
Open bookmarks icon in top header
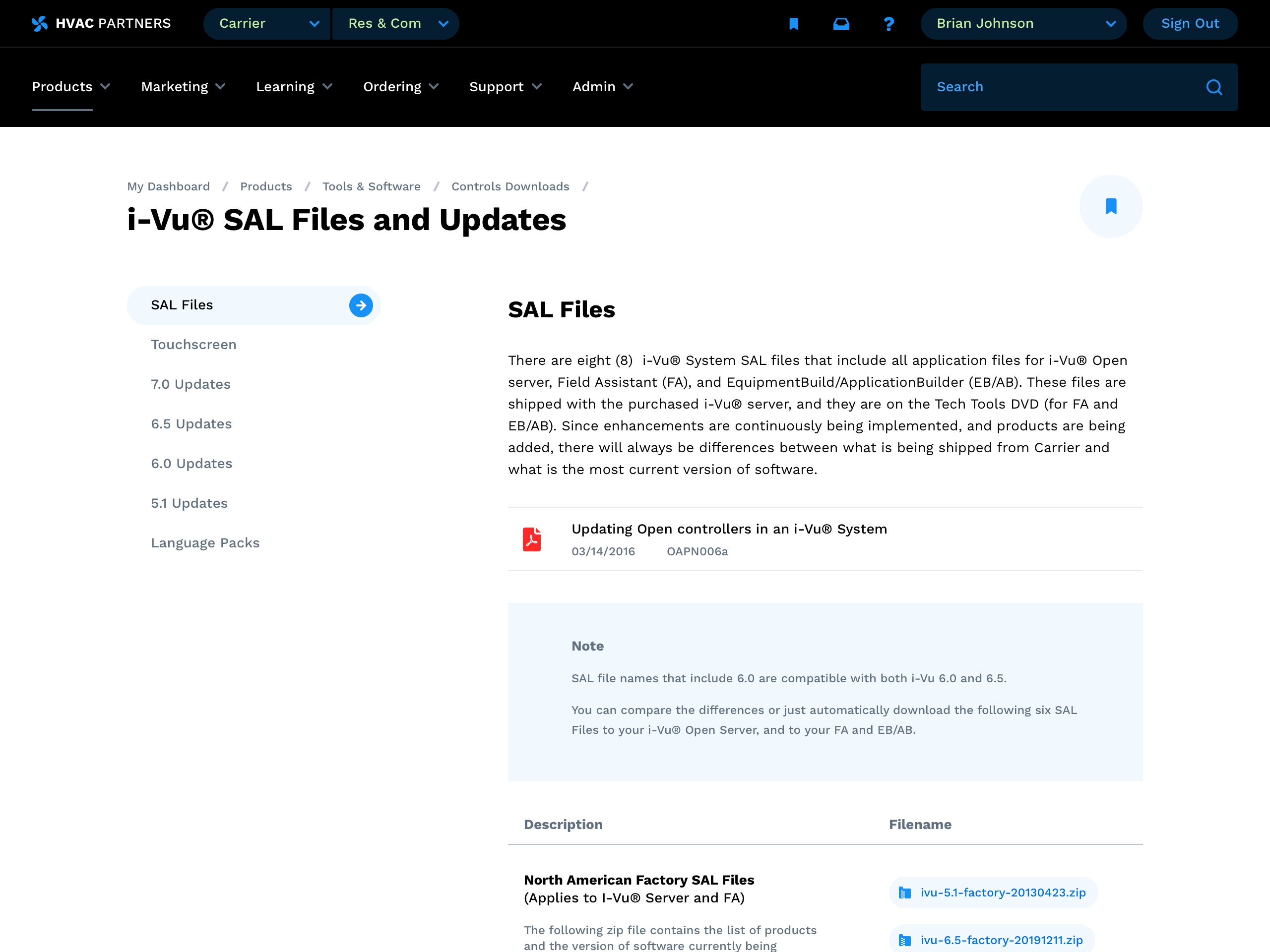point(793,23)
